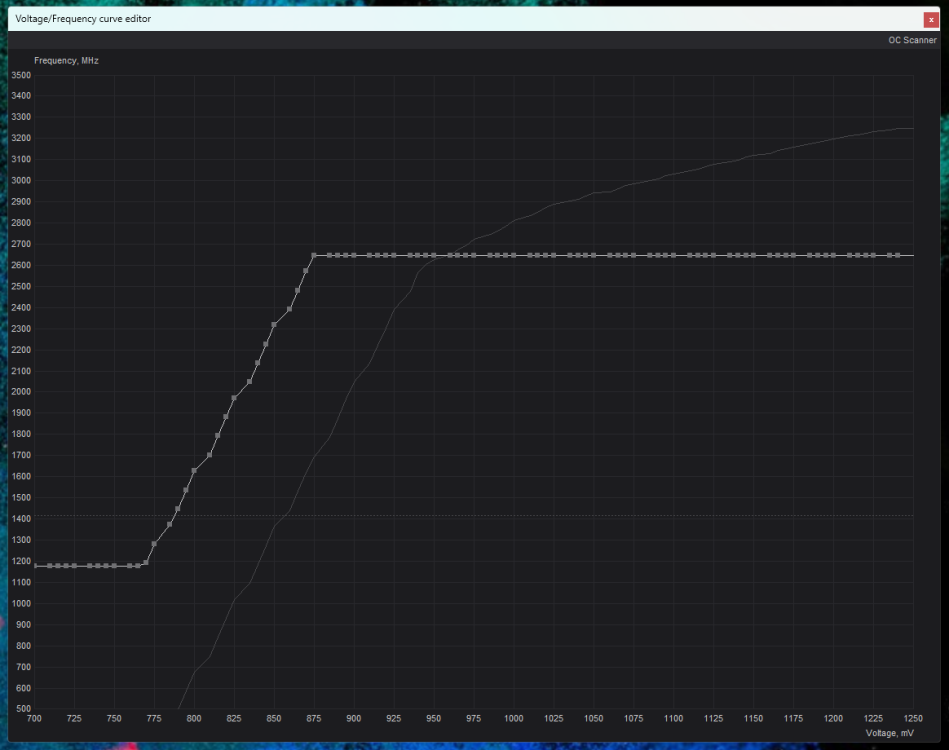Click the curve point at 845 mV near 2230 MHz

coord(265,344)
